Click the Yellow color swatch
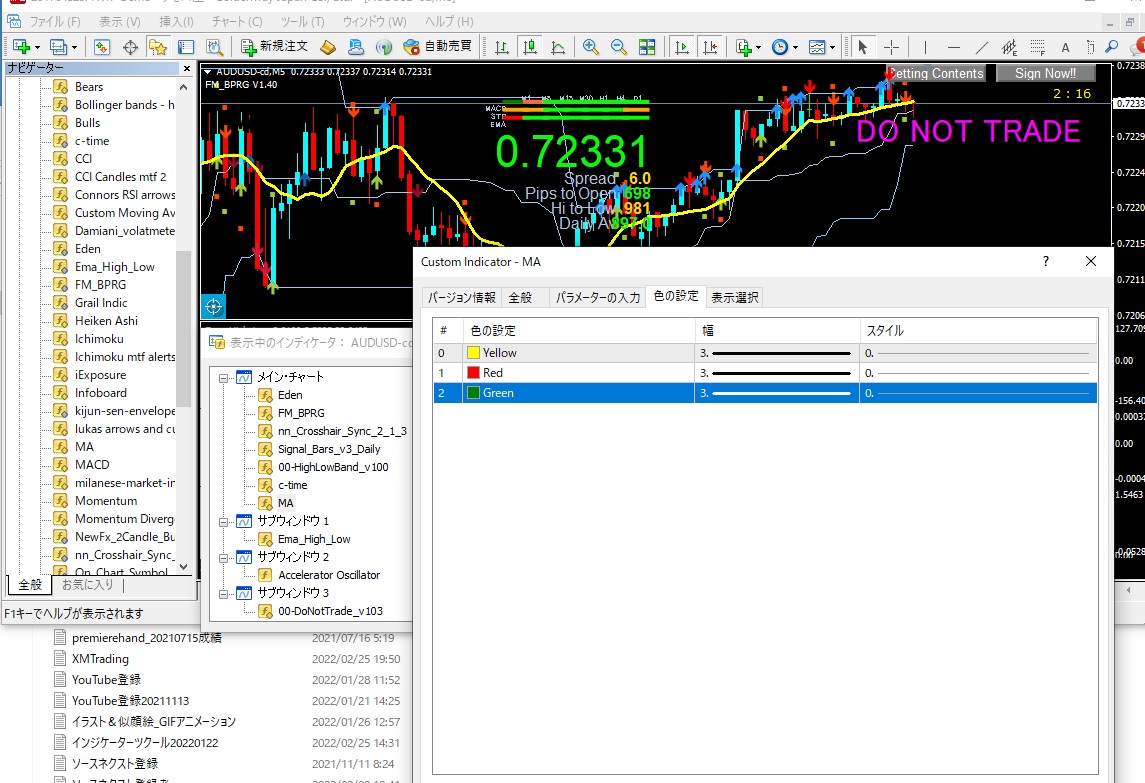1145x783 pixels. [473, 353]
